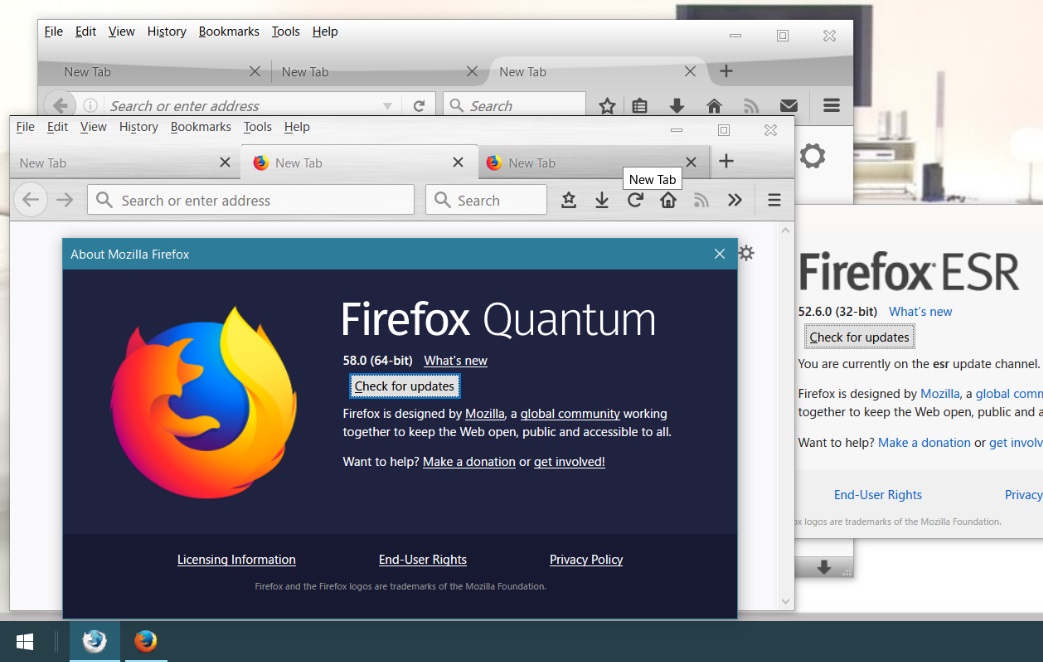Viewport: 1043px width, 662px height.
Task: Select the last New Tab in the Quantum window
Action: [593, 162]
